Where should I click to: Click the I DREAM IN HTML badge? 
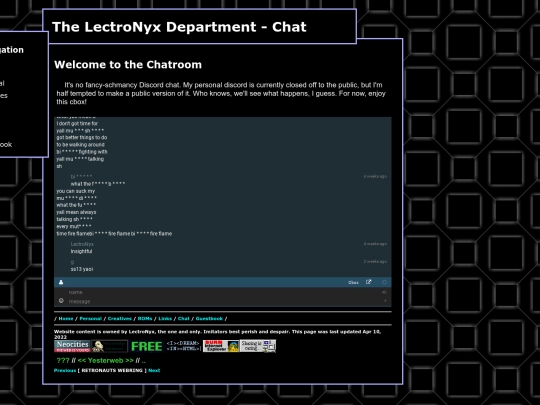tap(183, 346)
